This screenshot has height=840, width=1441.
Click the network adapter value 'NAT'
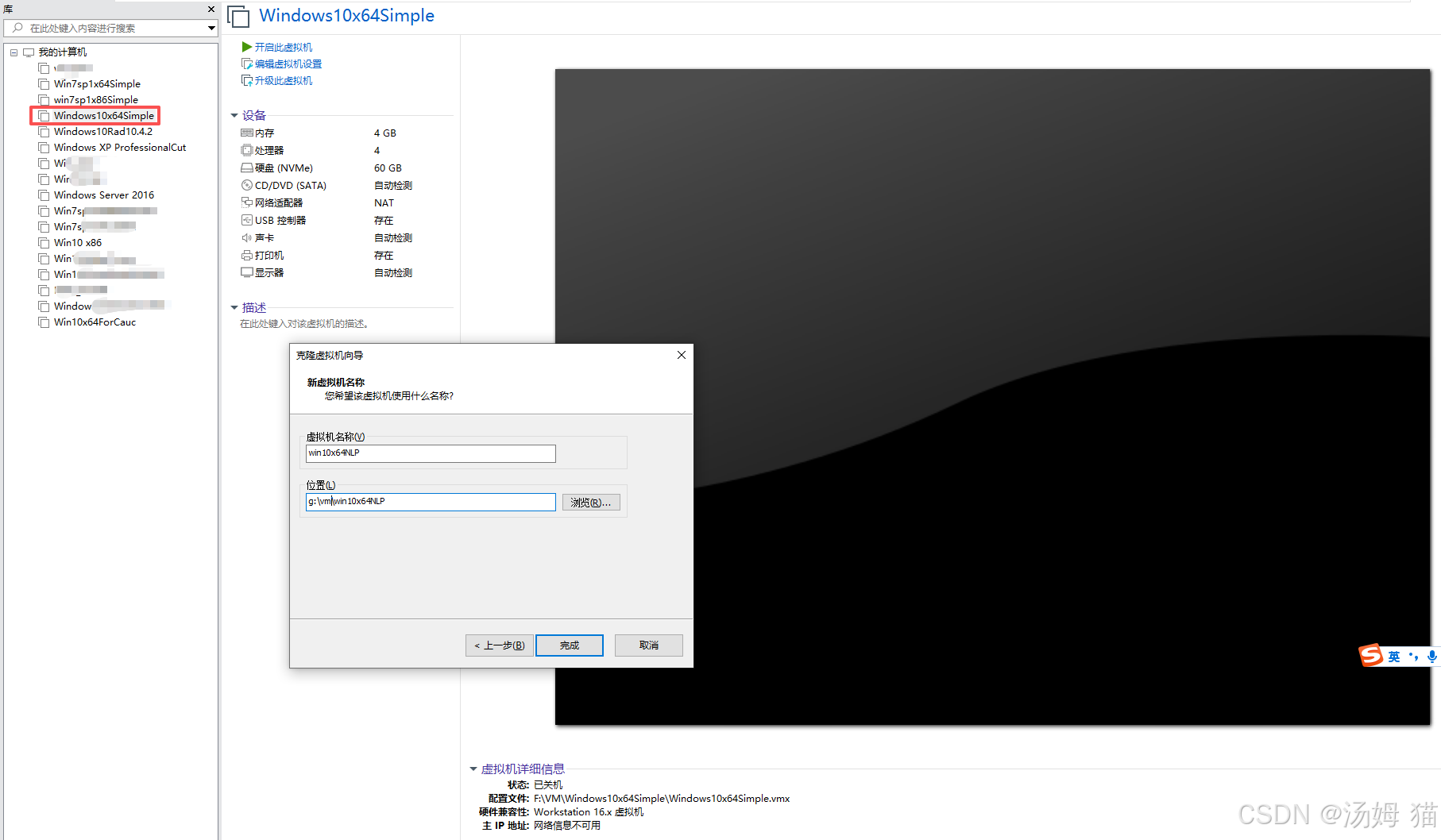click(x=384, y=202)
